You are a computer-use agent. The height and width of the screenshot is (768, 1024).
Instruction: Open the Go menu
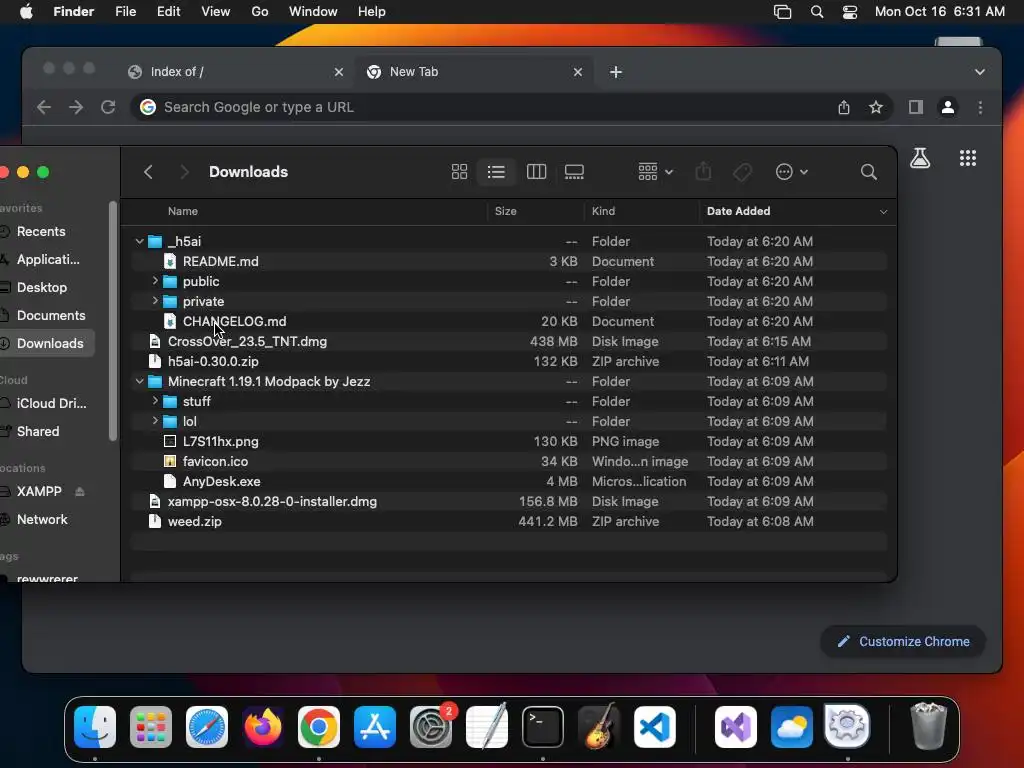(260, 12)
